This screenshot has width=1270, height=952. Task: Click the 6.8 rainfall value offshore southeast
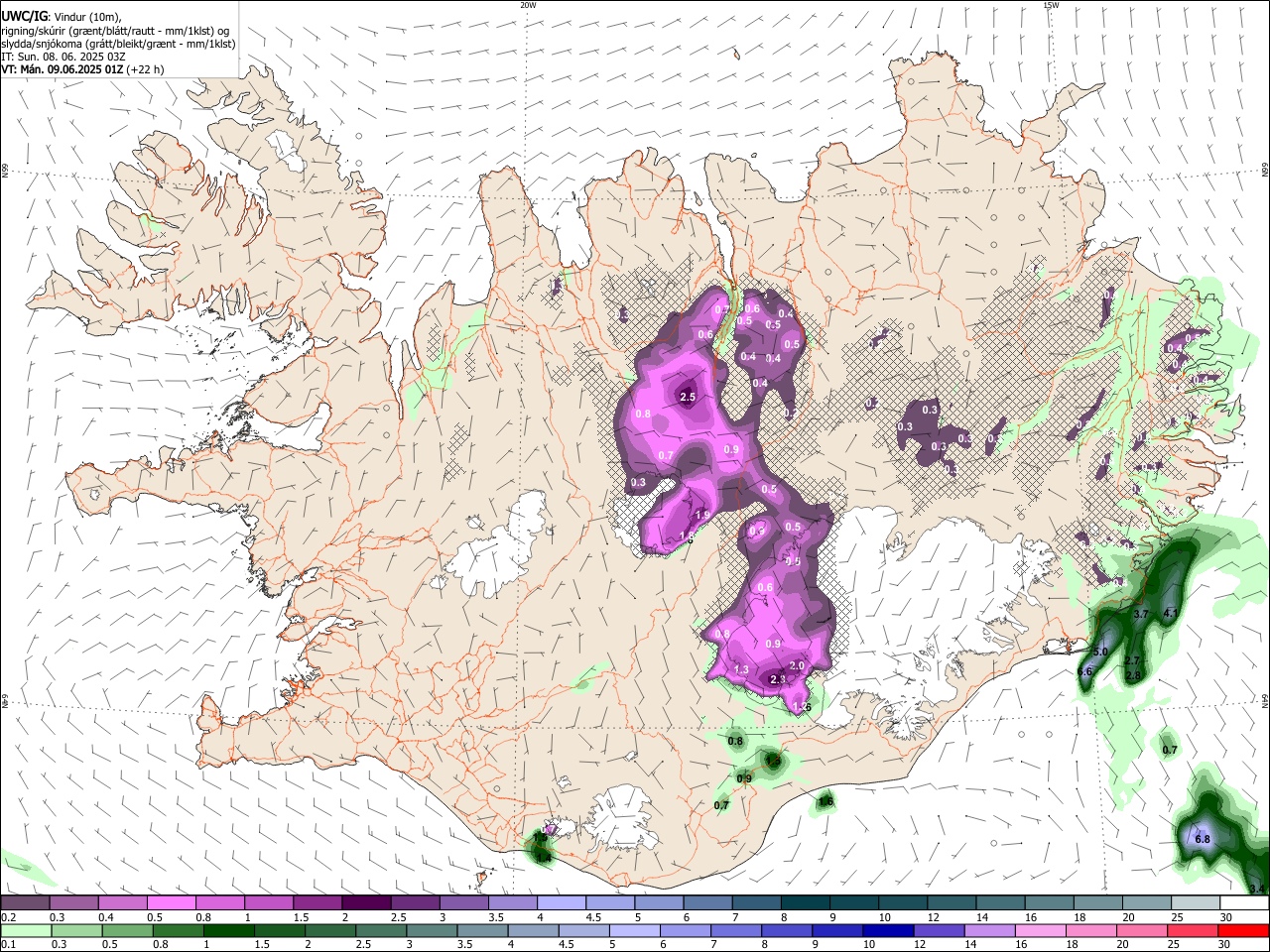pos(1202,839)
